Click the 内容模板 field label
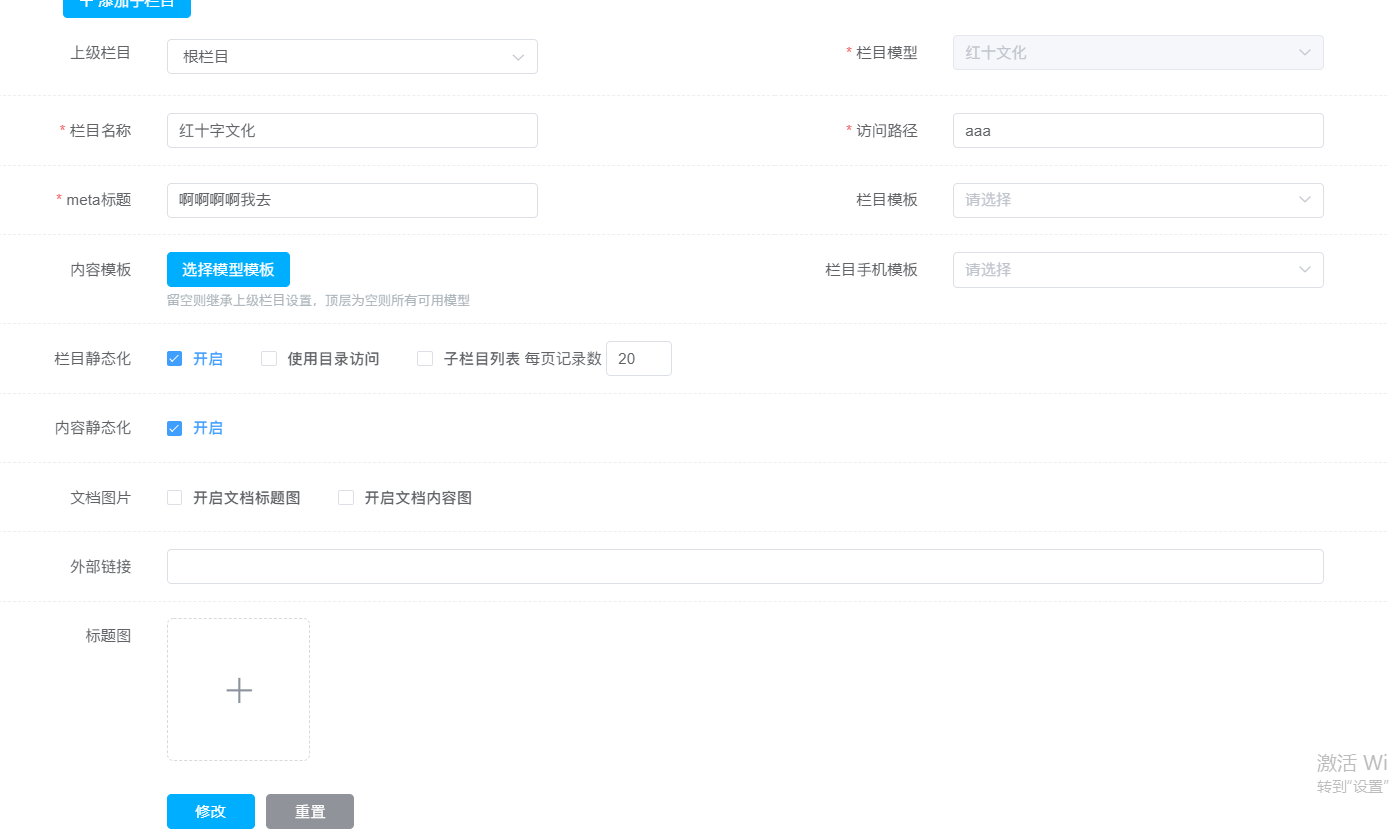The image size is (1389, 838). click(x=101, y=270)
